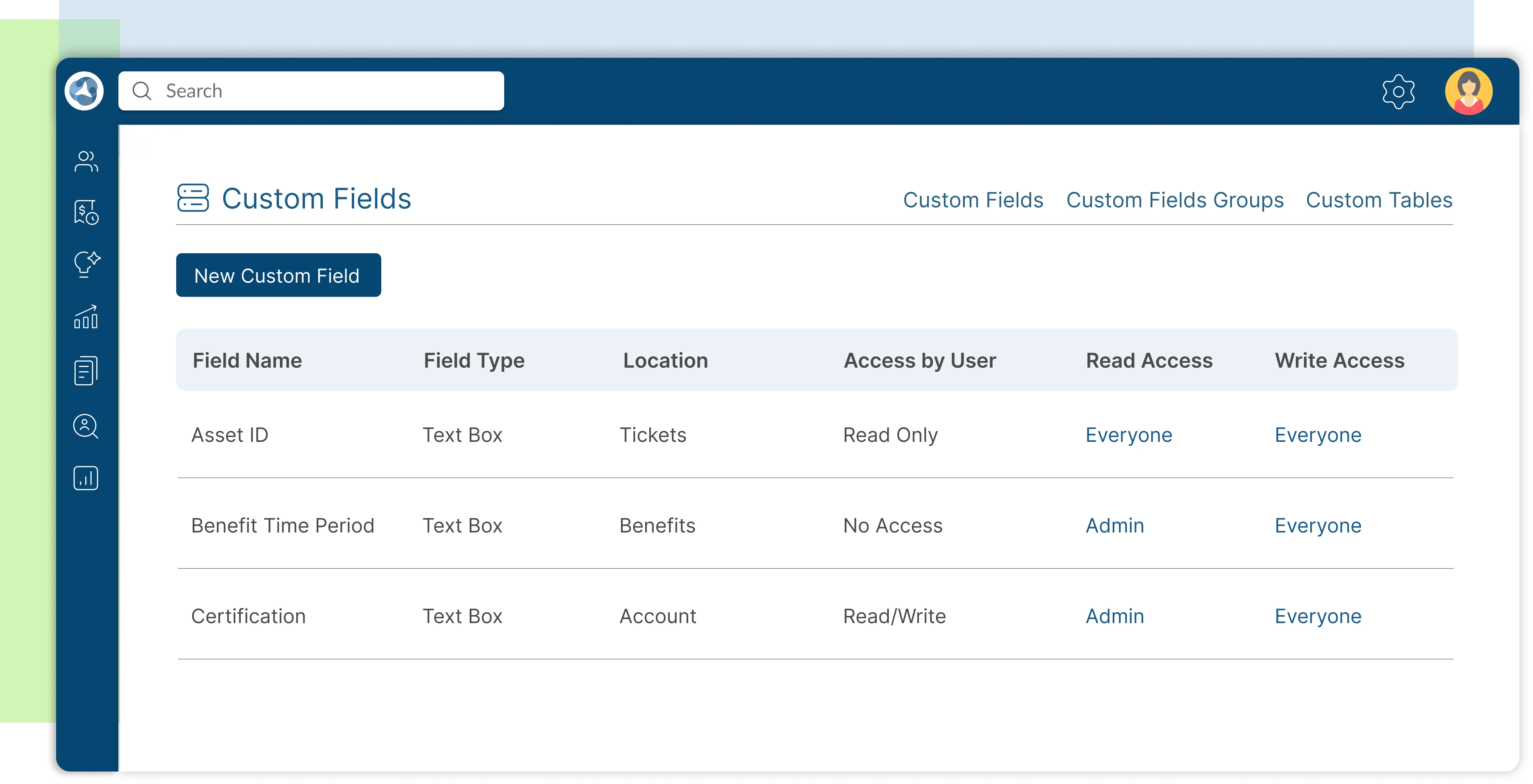
Task: Open the Custom Tables tab
Action: (x=1378, y=200)
